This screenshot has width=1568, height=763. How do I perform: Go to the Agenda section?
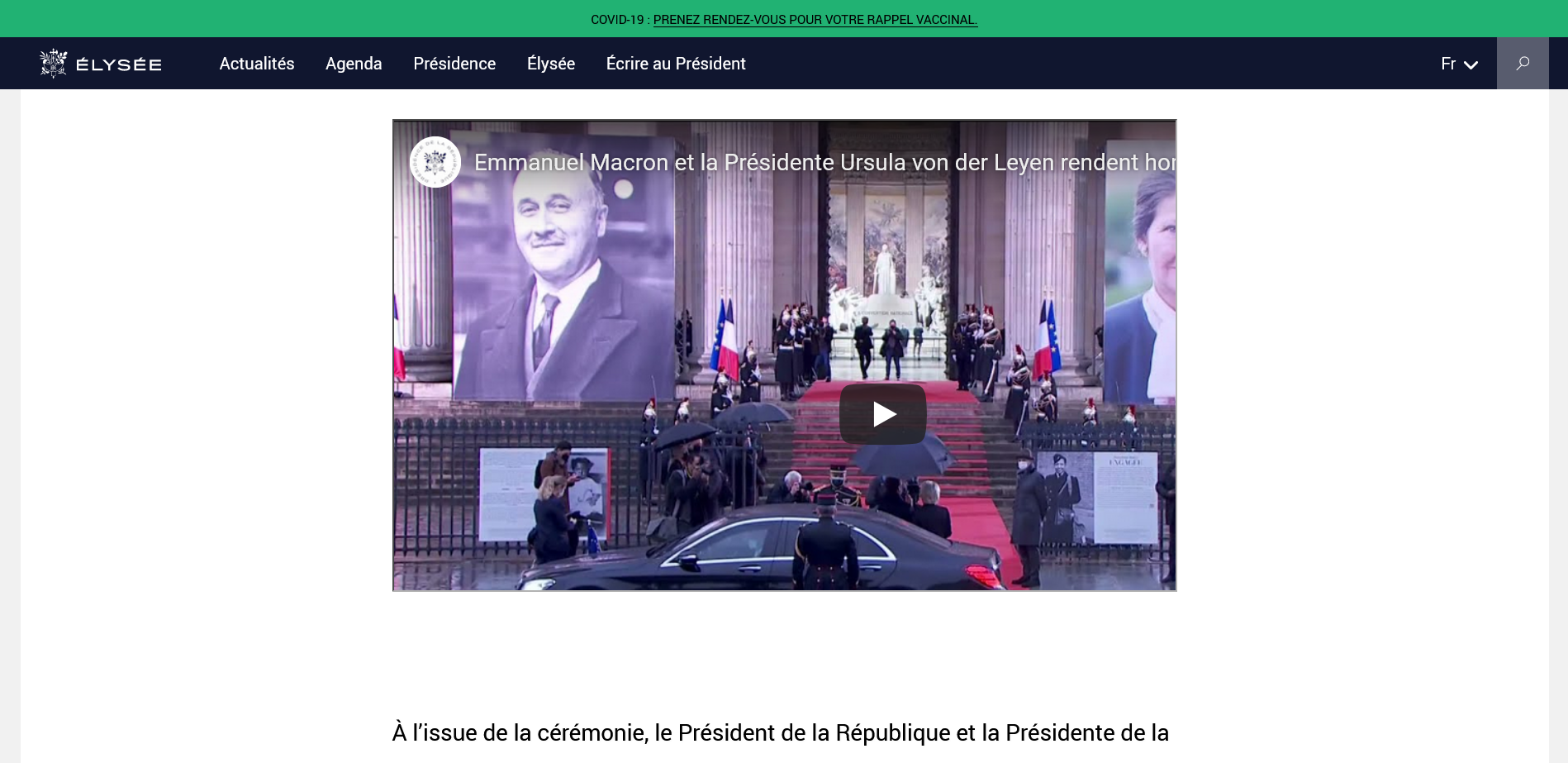pyautogui.click(x=354, y=64)
